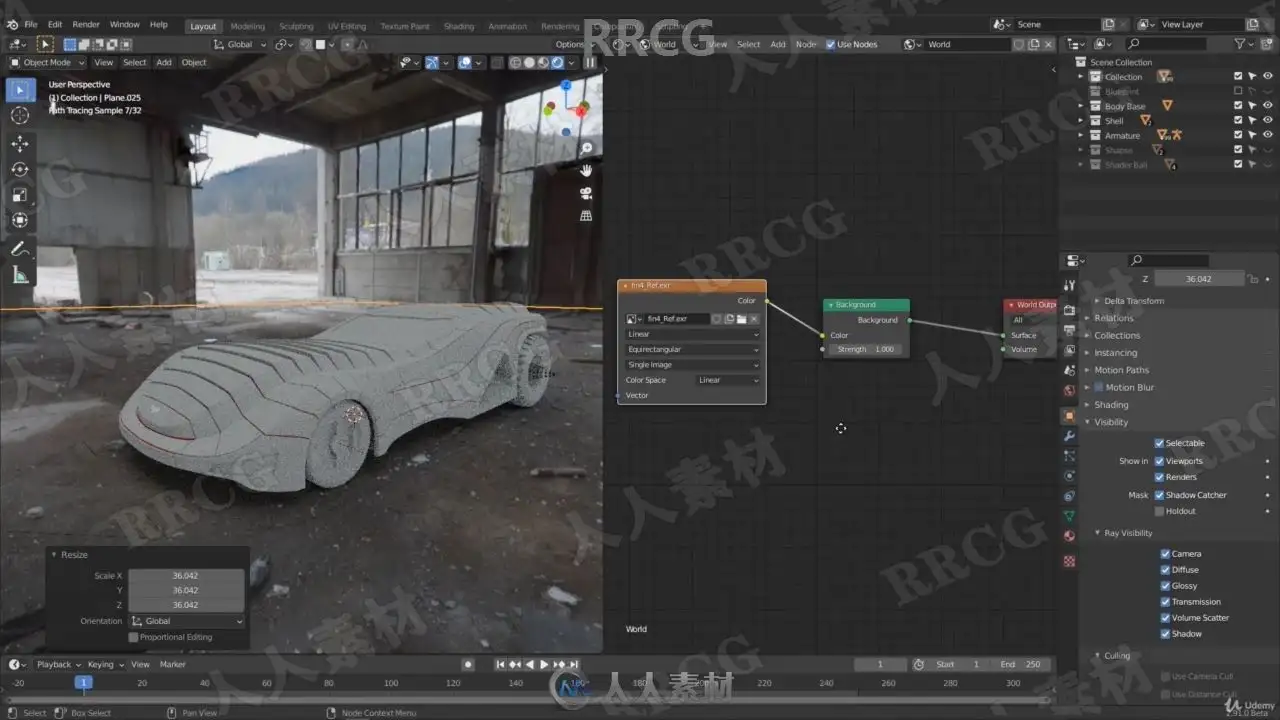
Task: Open Color Space Linear dropdown
Action: pyautogui.click(x=727, y=380)
